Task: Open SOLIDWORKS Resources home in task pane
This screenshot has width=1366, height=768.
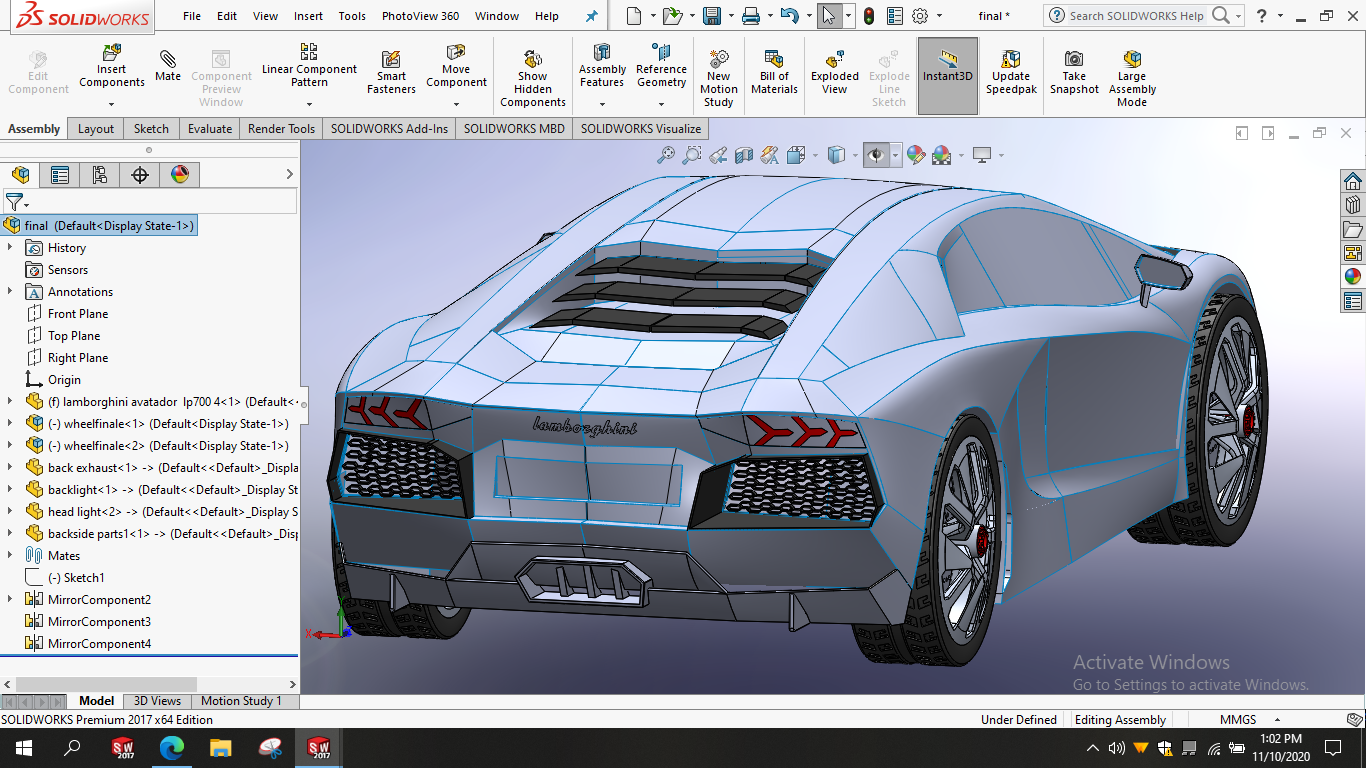Action: pyautogui.click(x=1352, y=181)
